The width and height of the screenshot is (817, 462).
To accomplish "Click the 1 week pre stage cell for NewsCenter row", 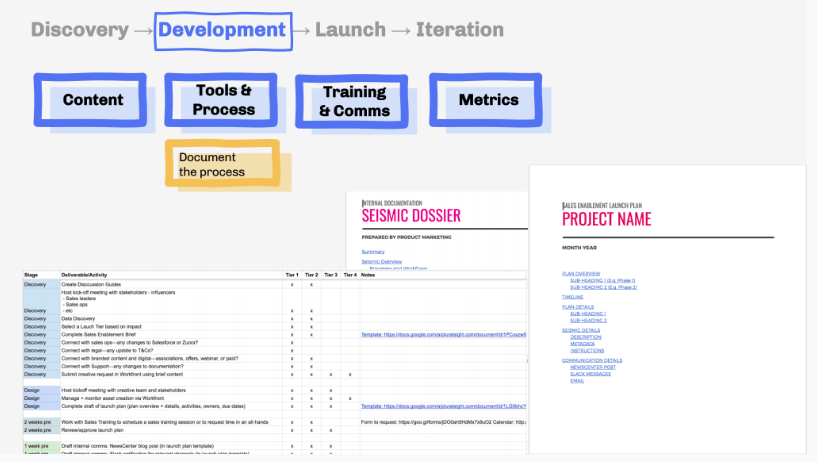I will point(42,446).
